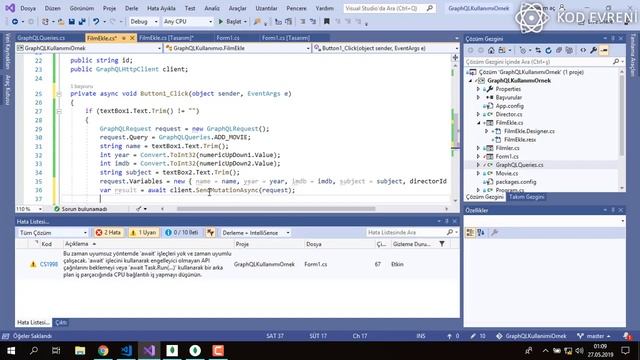640x360 pixels.
Task: Click the Save All icon in the toolbar
Action: pos(82,22)
